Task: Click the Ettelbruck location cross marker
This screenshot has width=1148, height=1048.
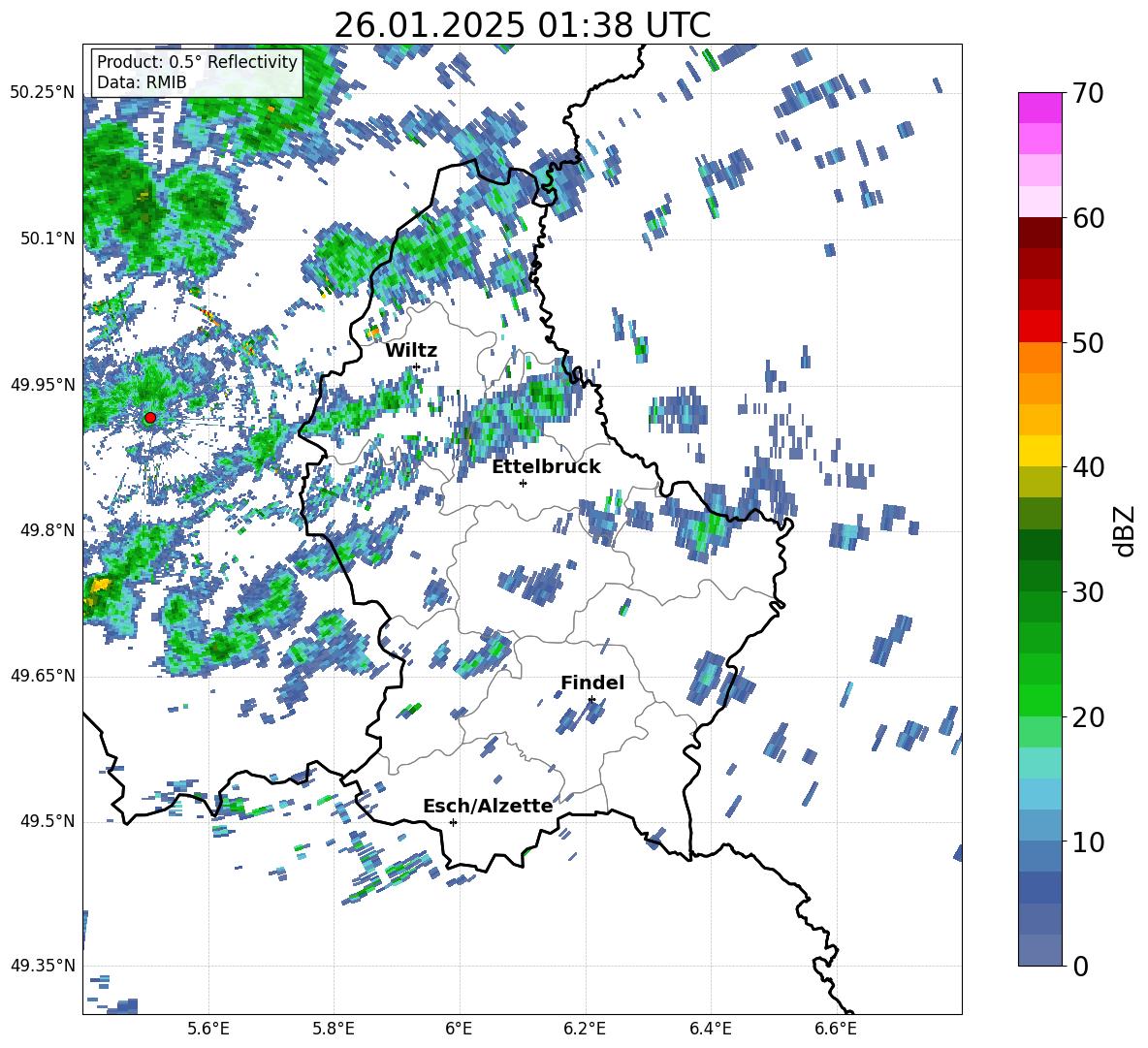Action: [523, 483]
